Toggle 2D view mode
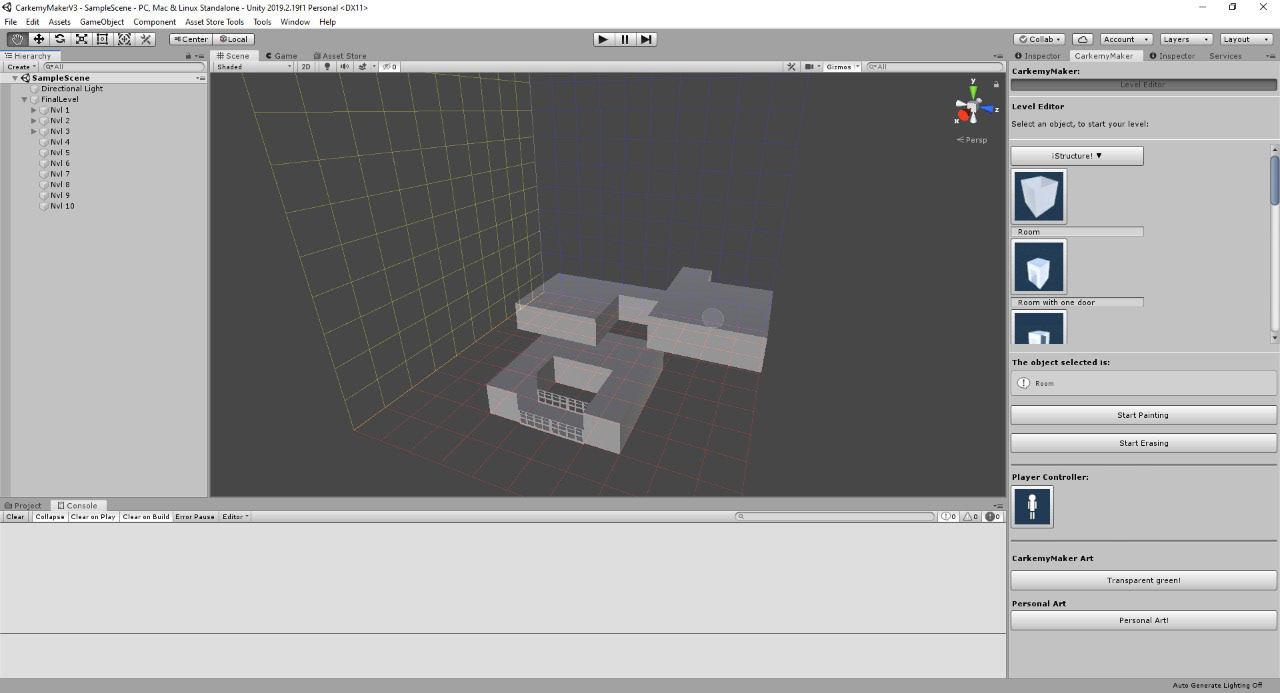Image resolution: width=1280 pixels, height=693 pixels. pos(306,67)
